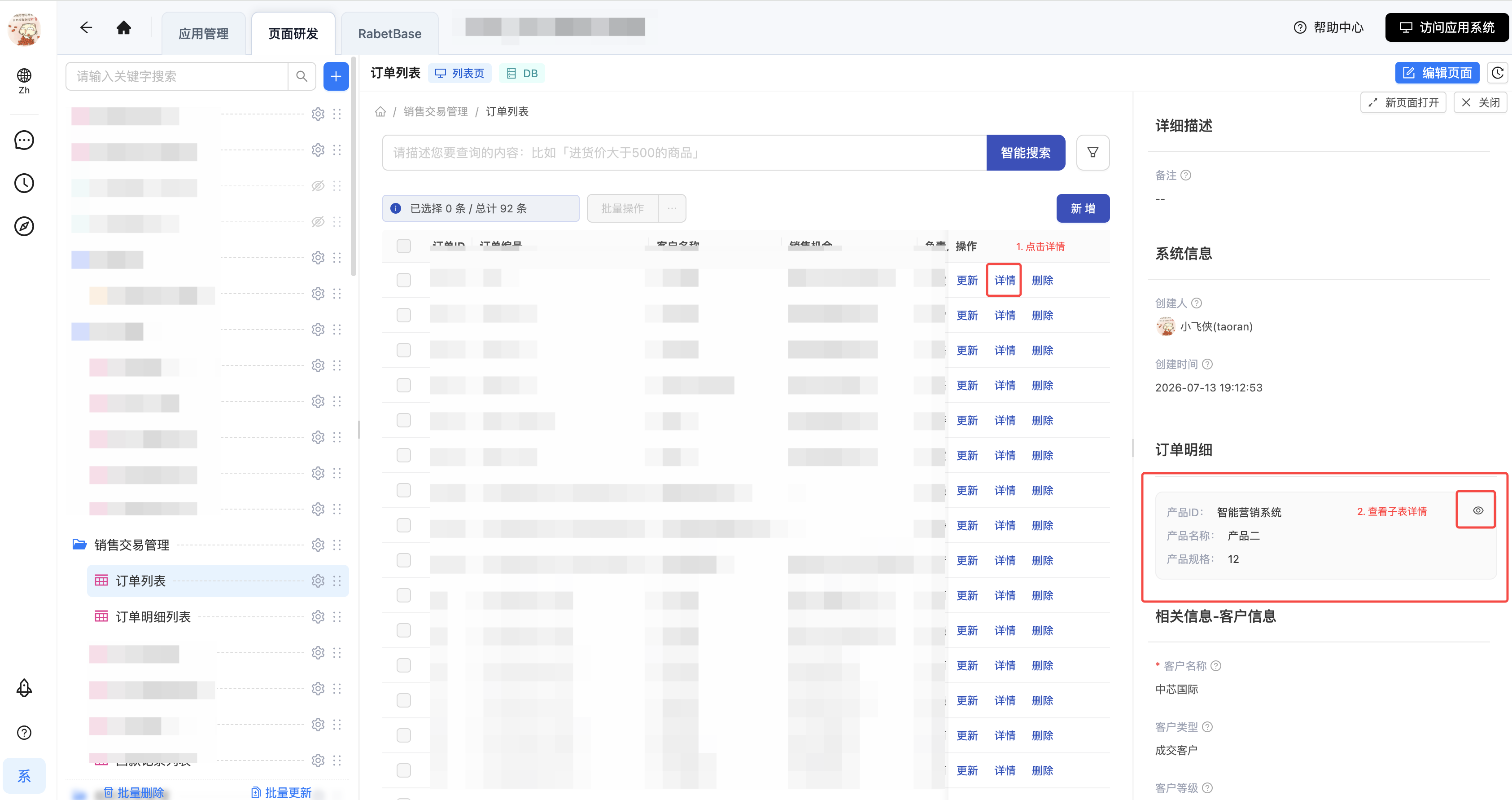
Task: Open the clock history icon in sidebar
Action: coord(24,183)
